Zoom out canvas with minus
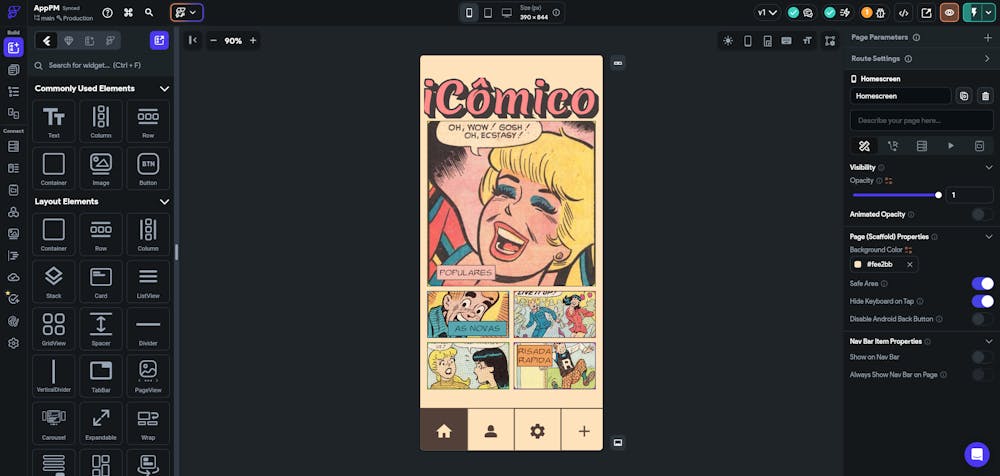 pos(214,40)
